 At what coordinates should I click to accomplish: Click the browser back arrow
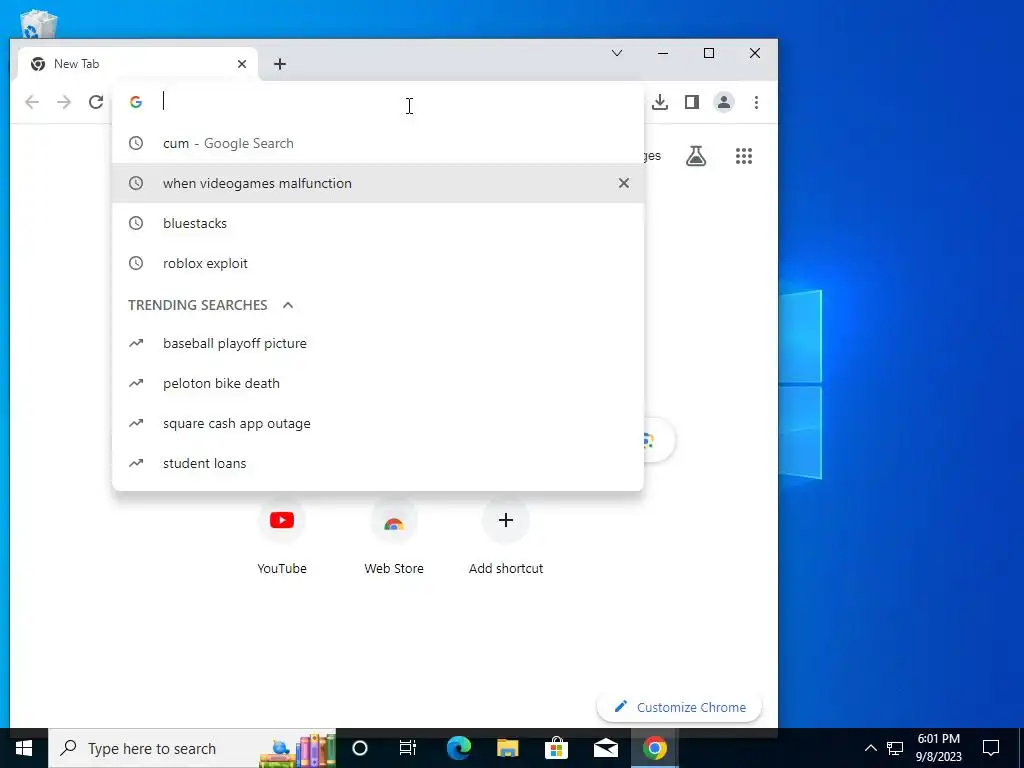click(32, 102)
